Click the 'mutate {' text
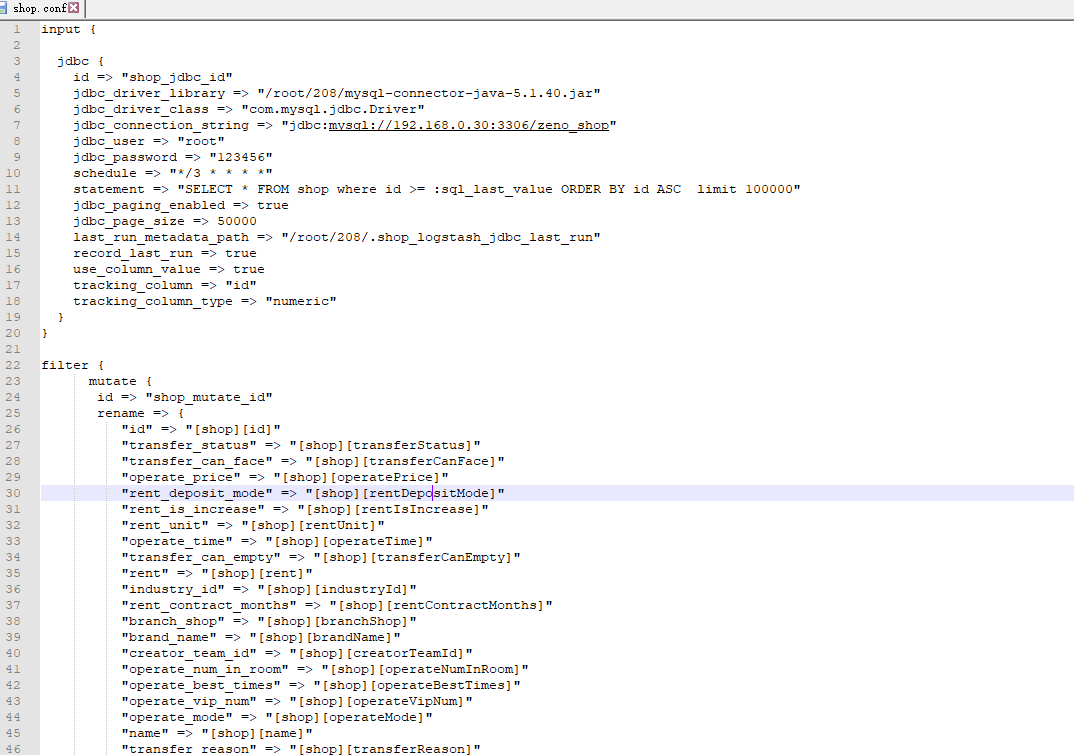The width and height of the screenshot is (1074, 755). (121, 381)
